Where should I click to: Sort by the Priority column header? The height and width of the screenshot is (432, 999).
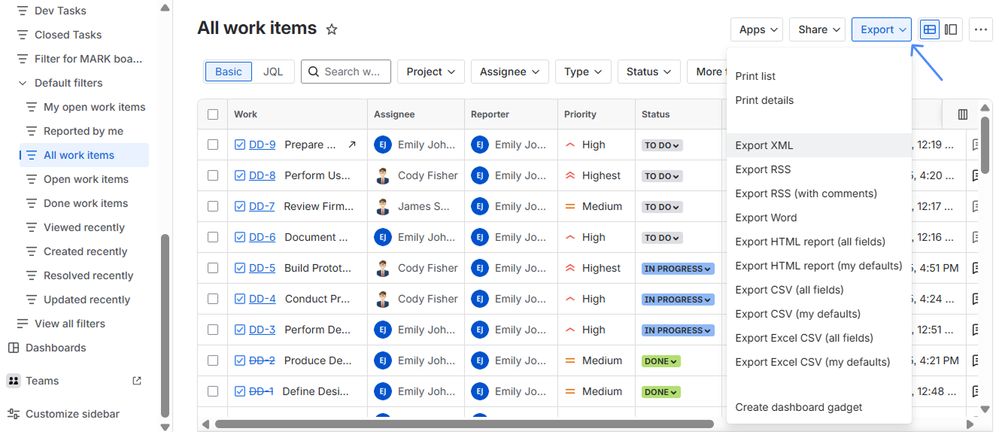tap(580, 115)
